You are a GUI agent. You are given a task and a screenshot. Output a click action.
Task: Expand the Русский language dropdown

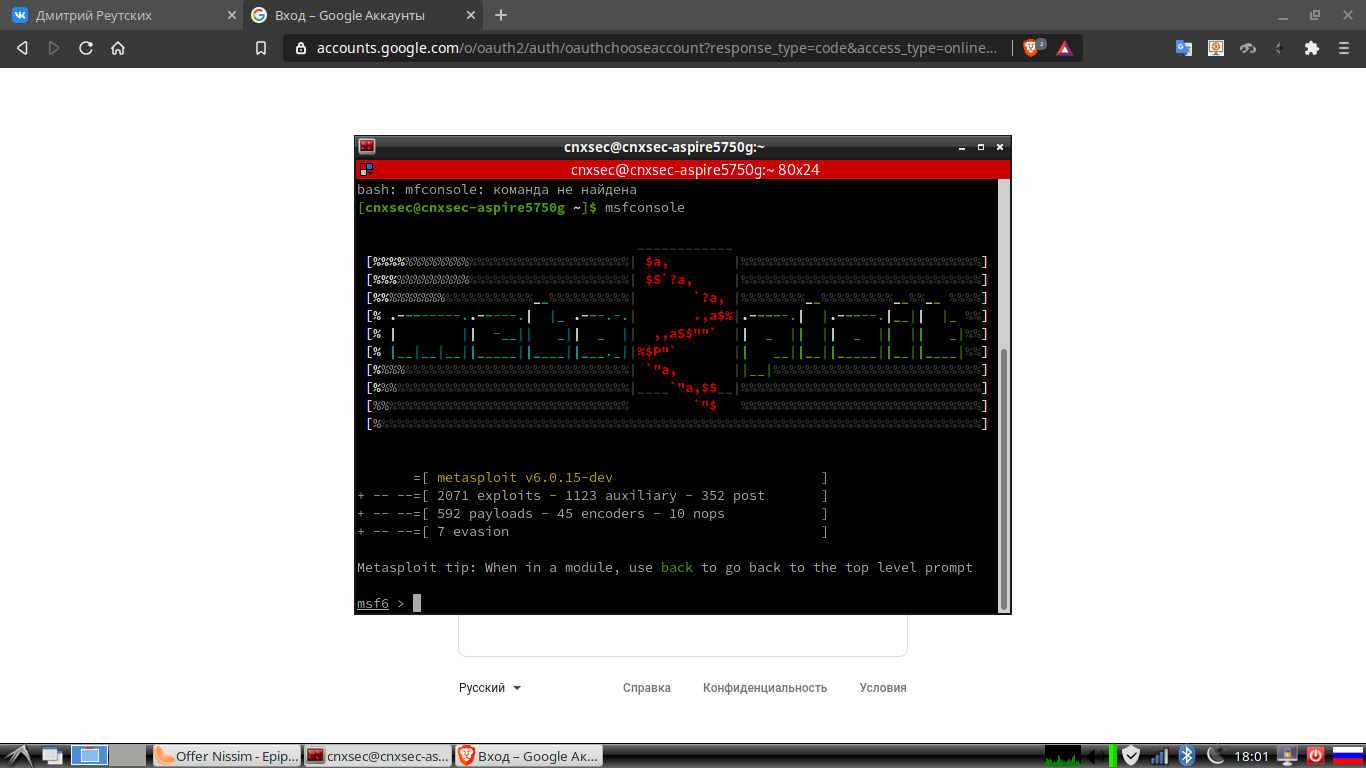click(490, 688)
